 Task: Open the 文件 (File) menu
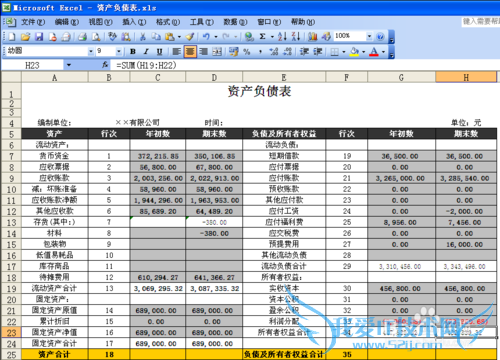33,22
